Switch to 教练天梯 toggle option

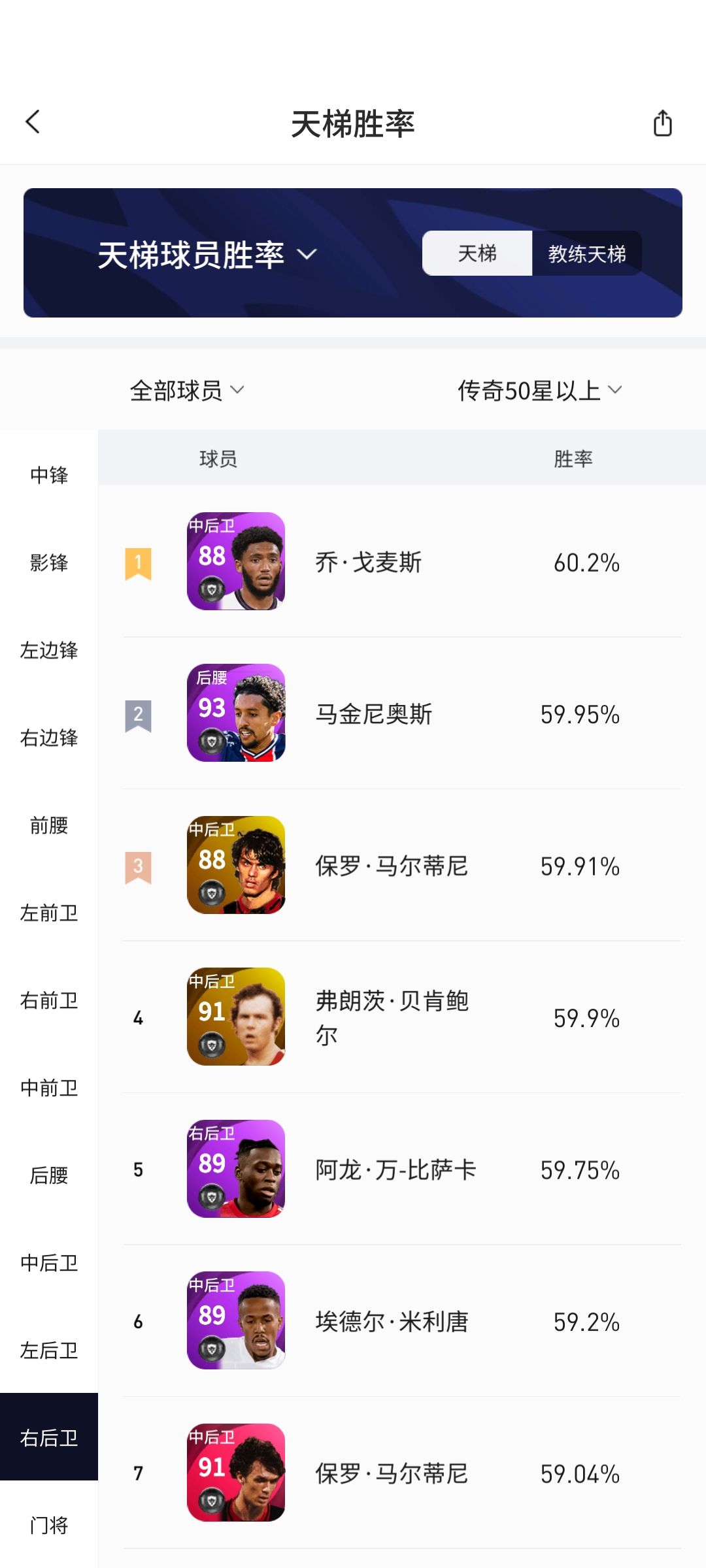586,253
